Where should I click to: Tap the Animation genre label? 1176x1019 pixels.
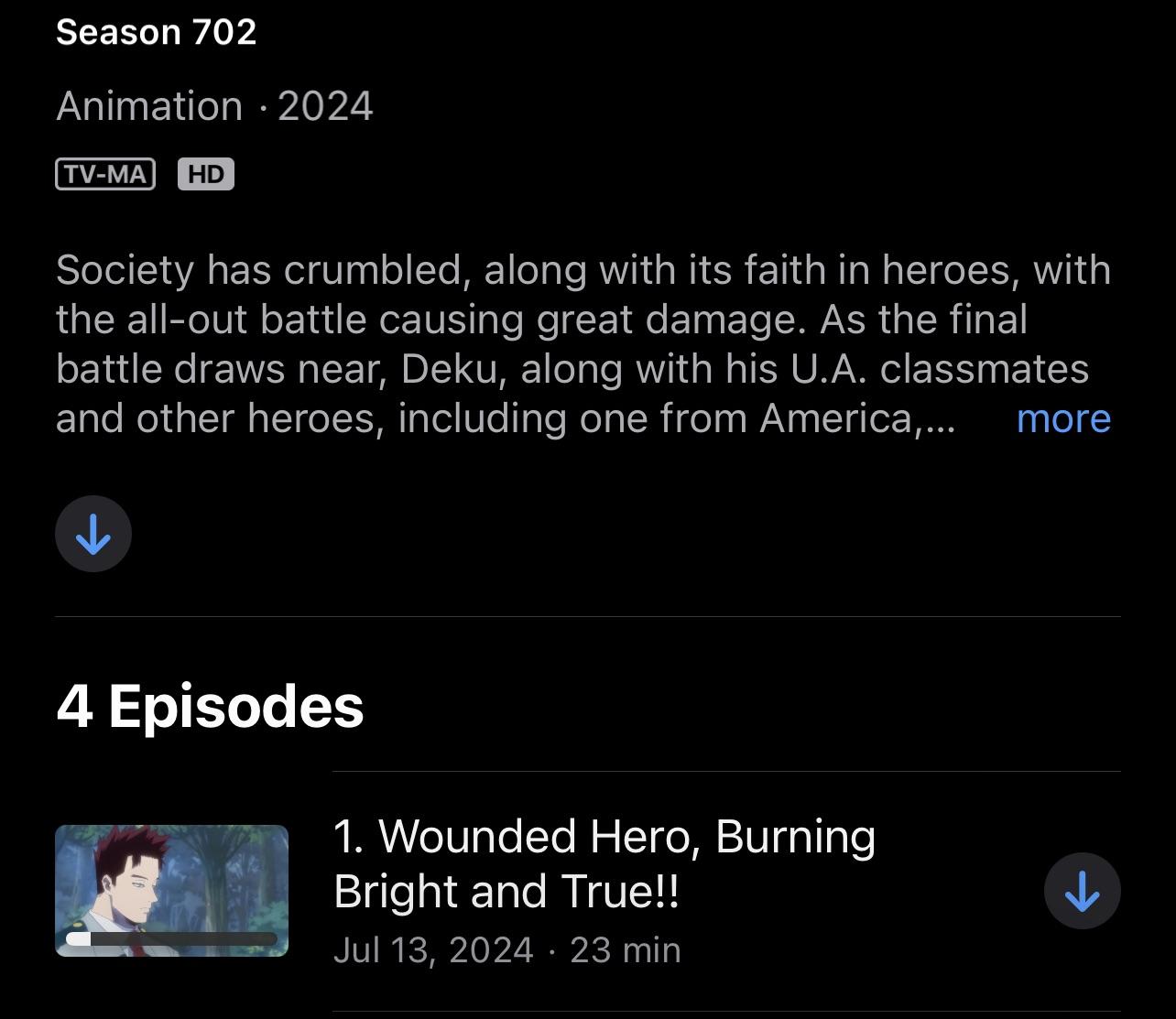click(x=149, y=106)
